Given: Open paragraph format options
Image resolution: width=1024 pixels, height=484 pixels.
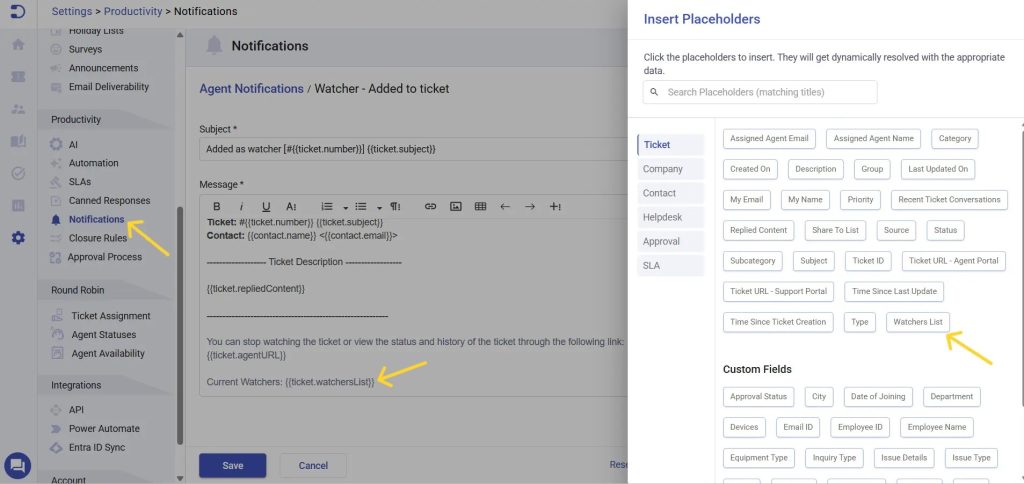Looking at the screenshot, I should (x=395, y=206).
